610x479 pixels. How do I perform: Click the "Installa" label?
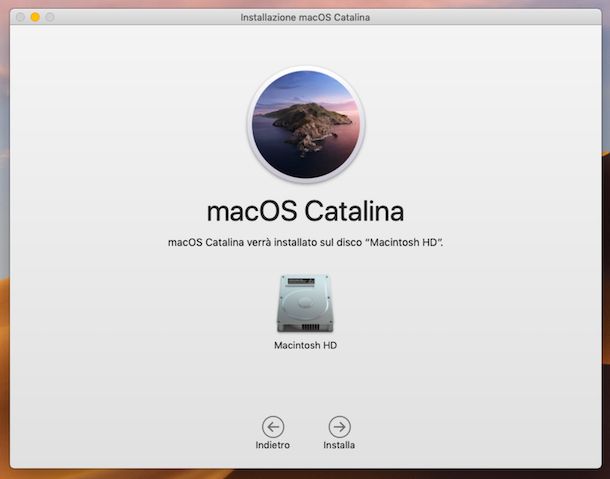click(339, 445)
